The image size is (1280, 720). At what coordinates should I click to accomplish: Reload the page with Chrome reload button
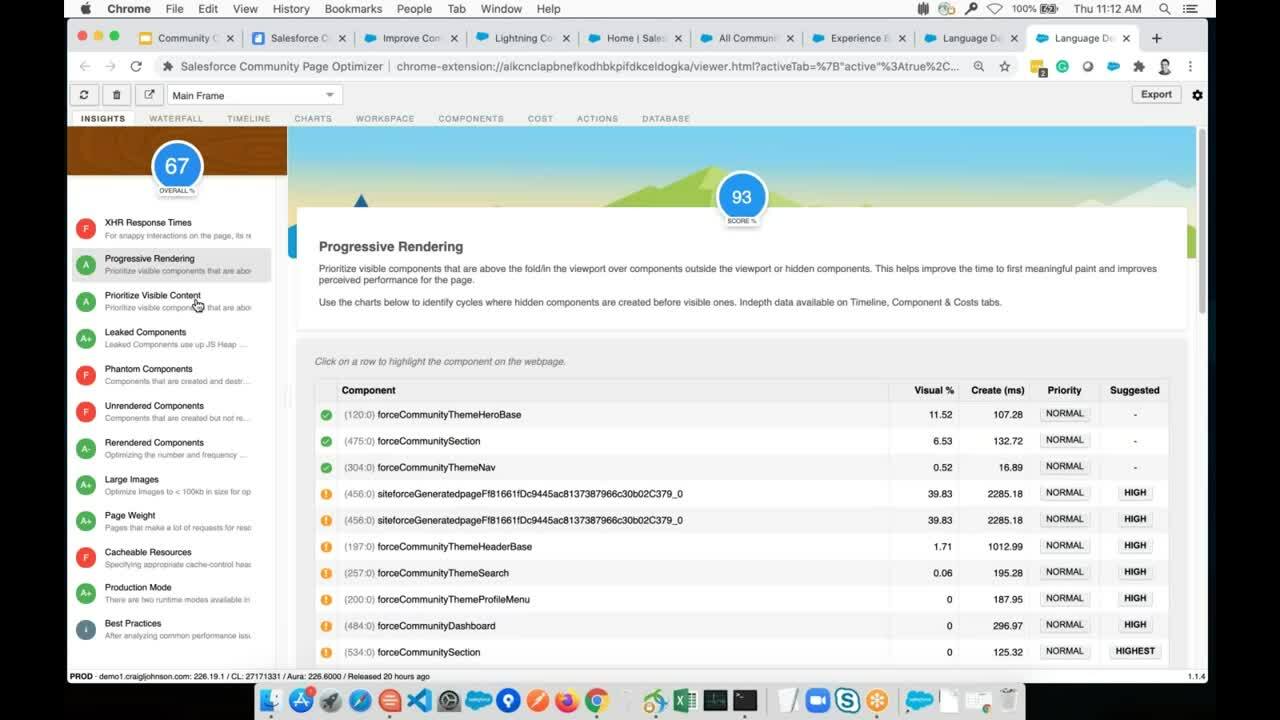[x=136, y=66]
